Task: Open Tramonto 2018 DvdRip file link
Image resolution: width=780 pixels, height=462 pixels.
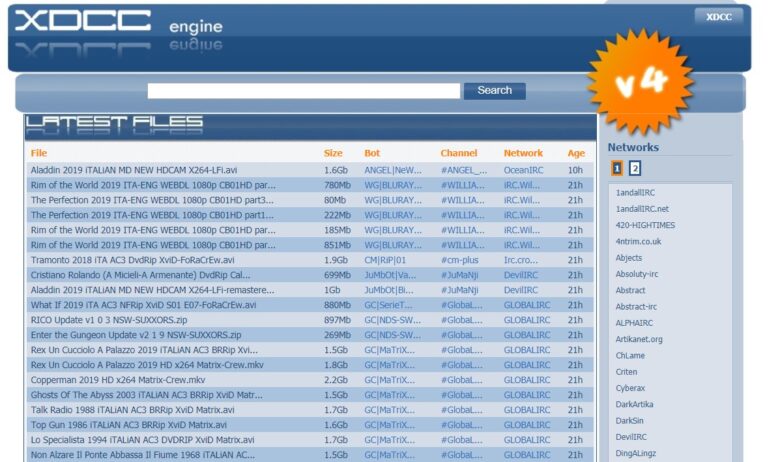Action: pyautogui.click(x=132, y=260)
